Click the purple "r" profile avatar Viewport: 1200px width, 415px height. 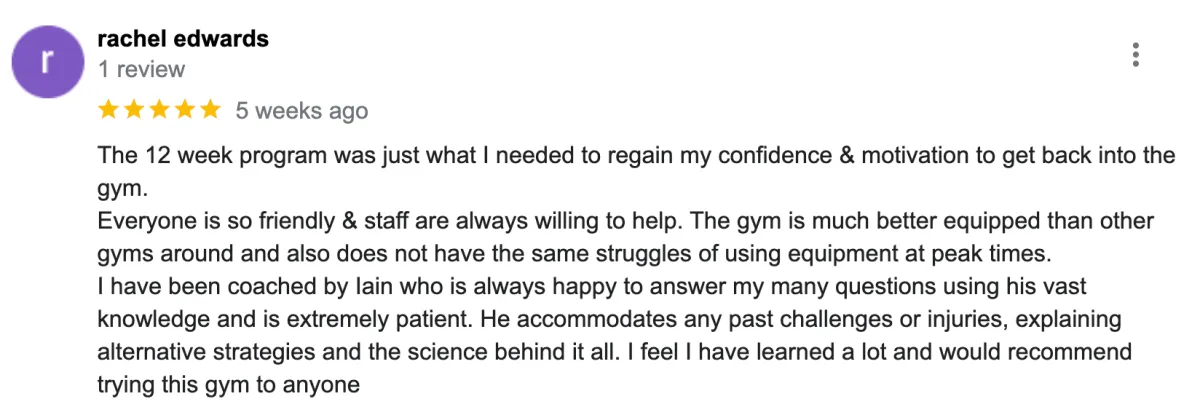click(x=46, y=62)
